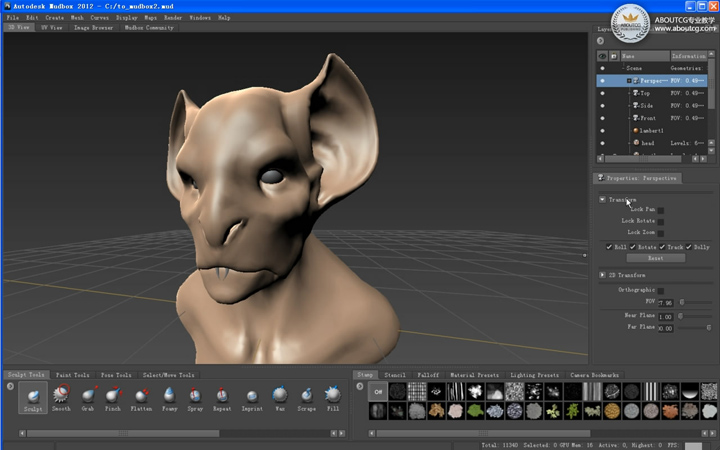Switch to the Image Browser tab
This screenshot has width=720, height=450.
pos(93,28)
